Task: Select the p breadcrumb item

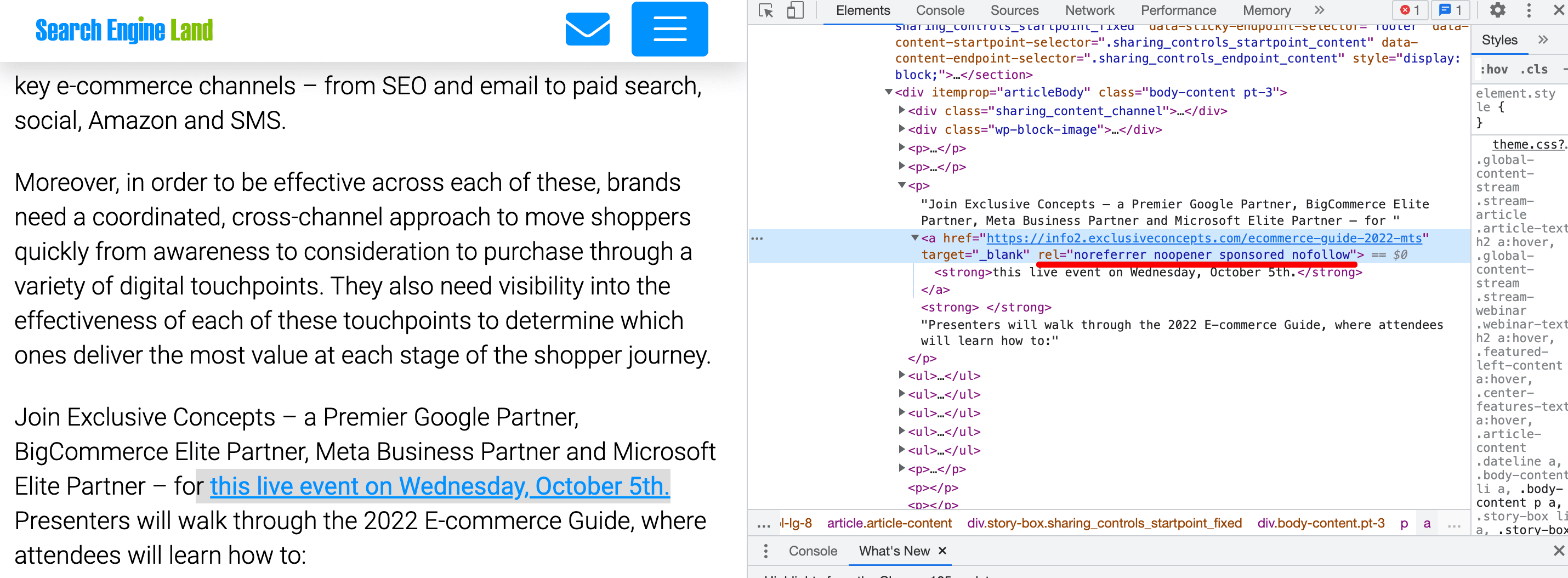Action: pos(1404,523)
